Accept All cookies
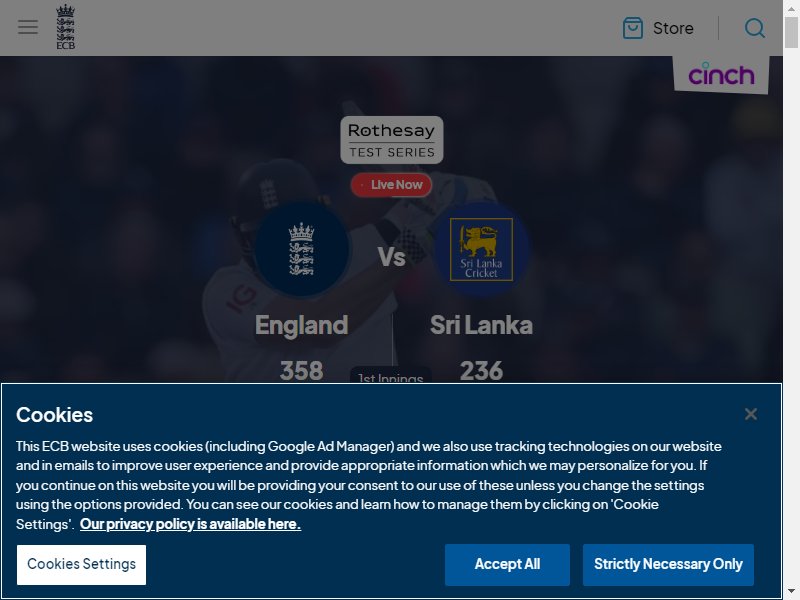Viewport: 800px width, 600px height. click(x=507, y=564)
